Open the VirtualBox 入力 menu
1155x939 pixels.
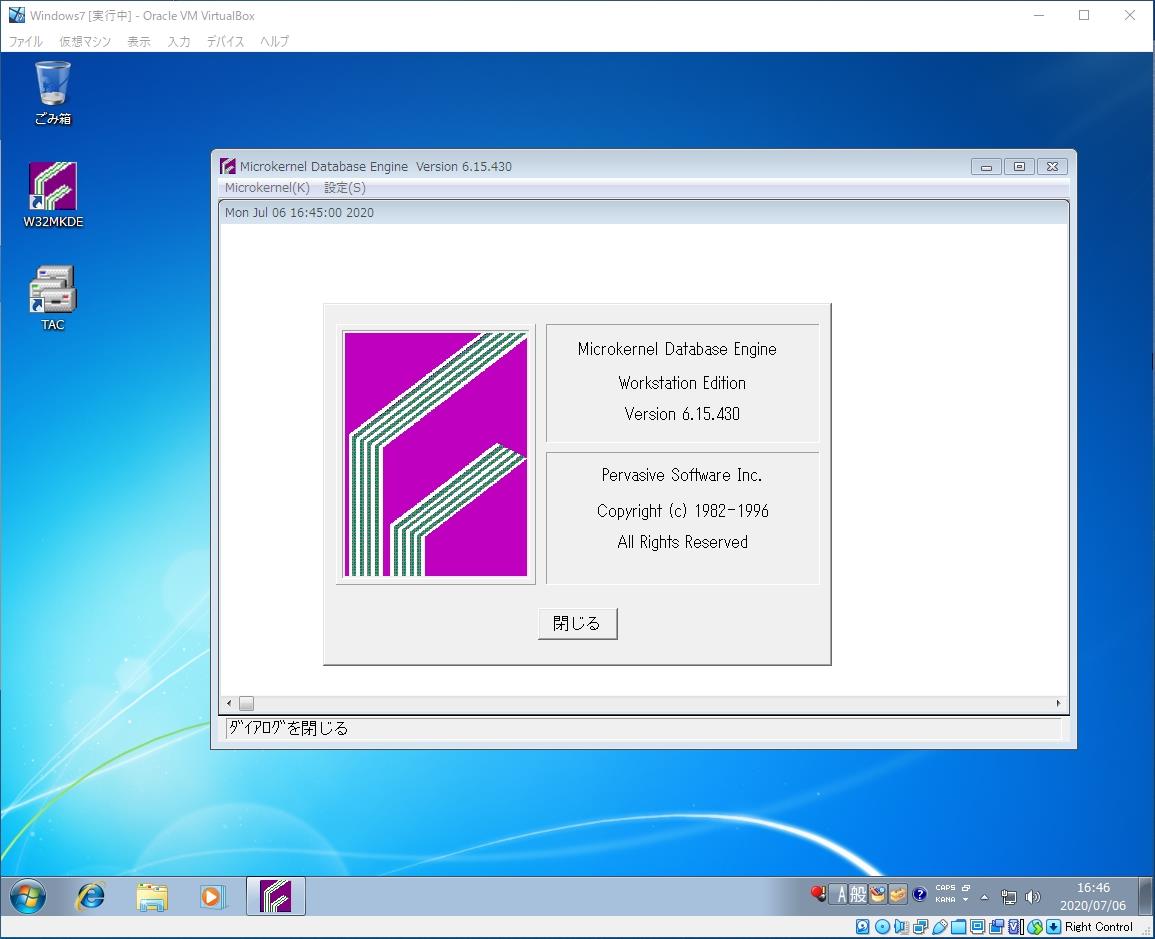pyautogui.click(x=178, y=41)
